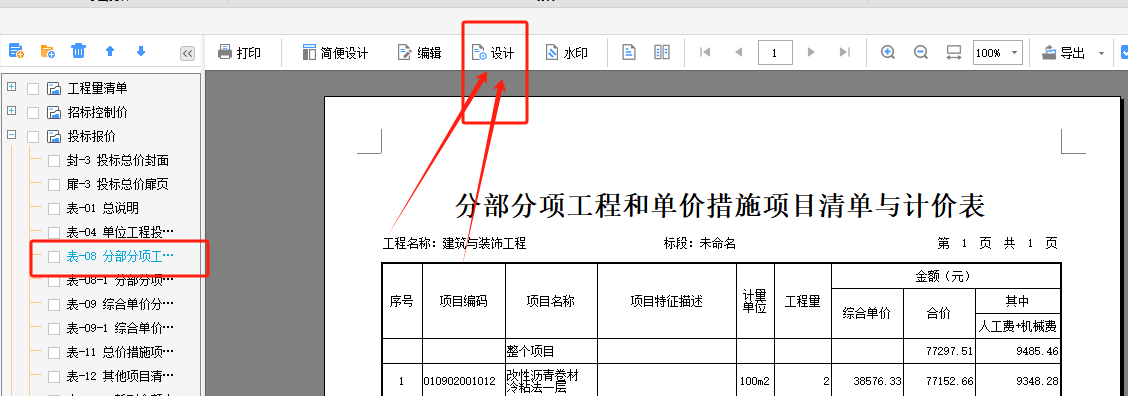The image size is (1128, 396).
Task: Open report 表-11 总价措施项…
Action: (x=120, y=352)
